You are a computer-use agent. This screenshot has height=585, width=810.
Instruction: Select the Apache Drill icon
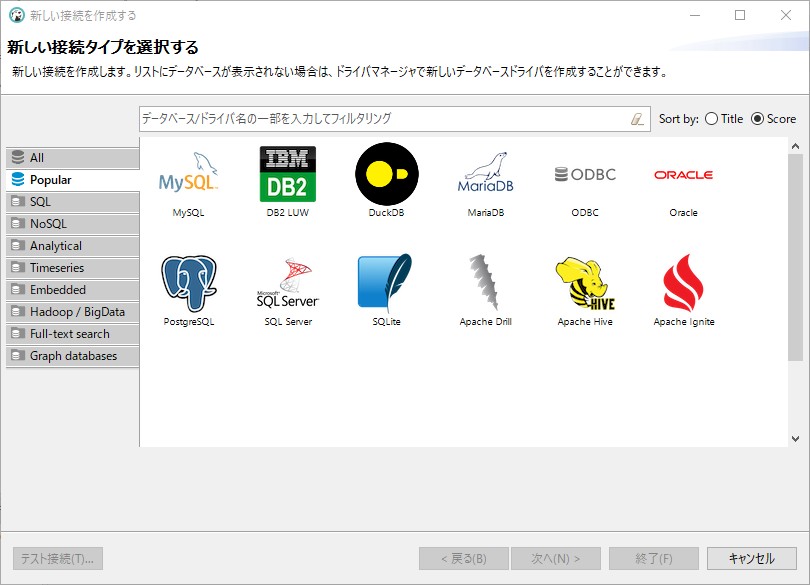click(485, 282)
